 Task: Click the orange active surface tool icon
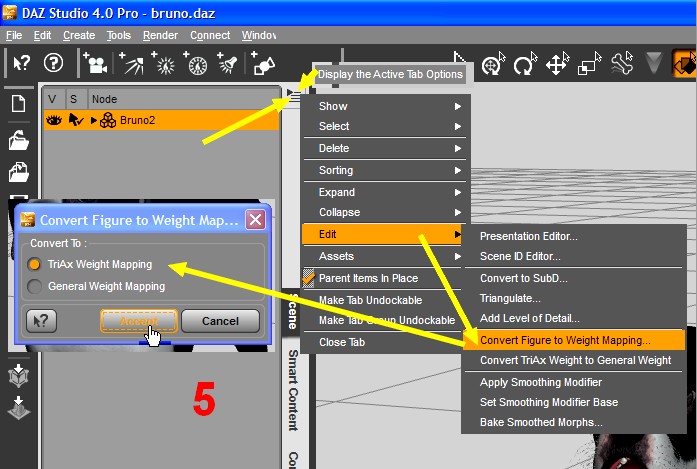(x=684, y=64)
